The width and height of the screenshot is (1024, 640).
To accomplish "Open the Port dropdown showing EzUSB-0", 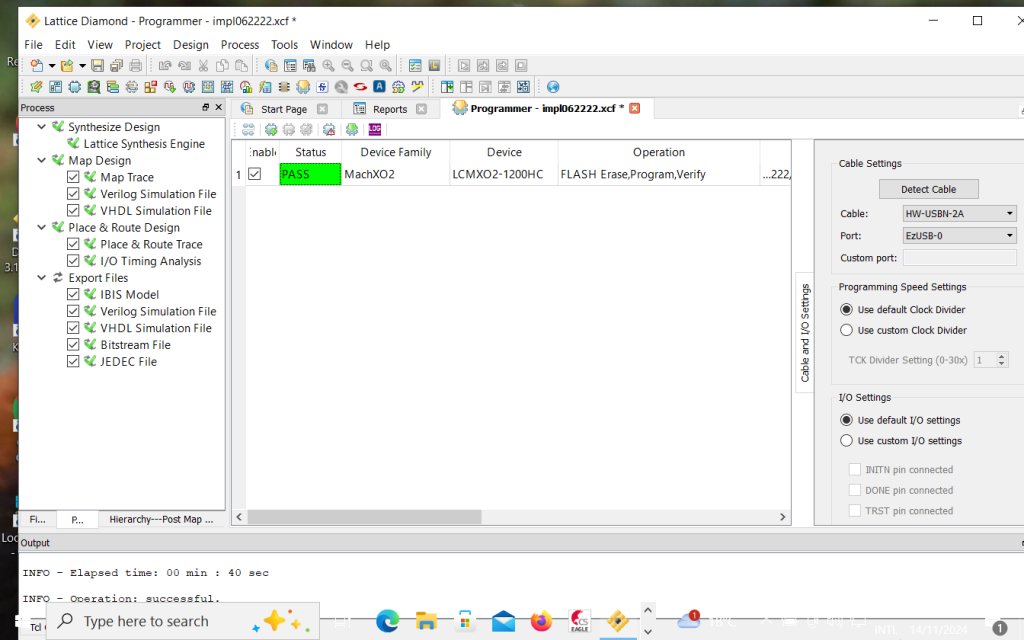I will point(959,236).
